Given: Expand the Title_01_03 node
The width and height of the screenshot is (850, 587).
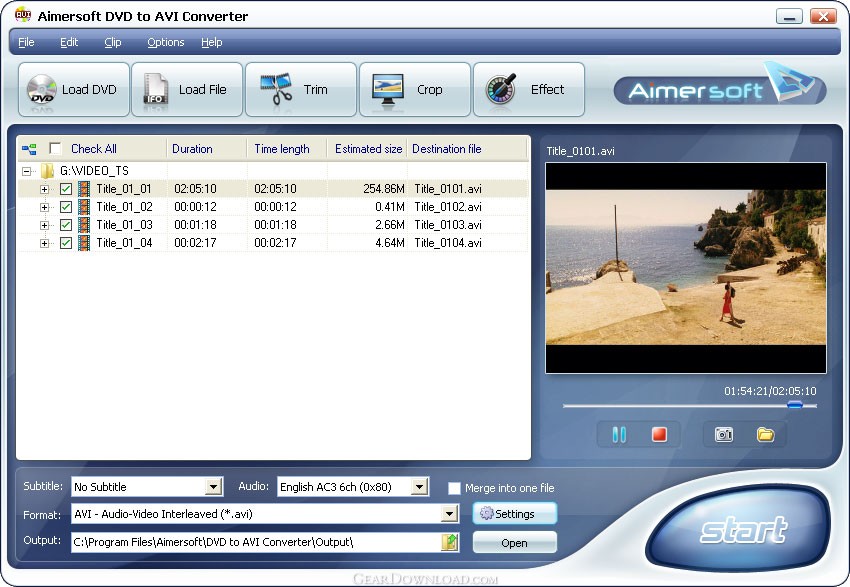Looking at the screenshot, I should tap(44, 225).
